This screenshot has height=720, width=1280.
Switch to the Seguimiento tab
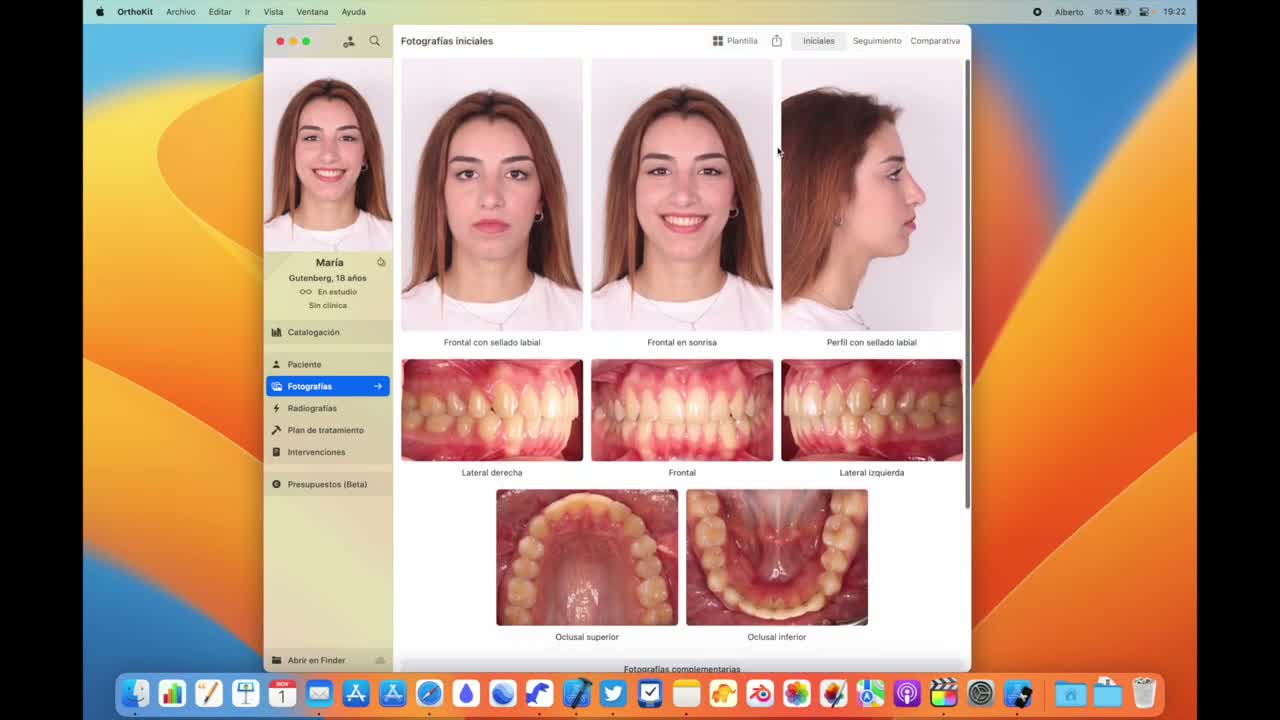(x=877, y=41)
